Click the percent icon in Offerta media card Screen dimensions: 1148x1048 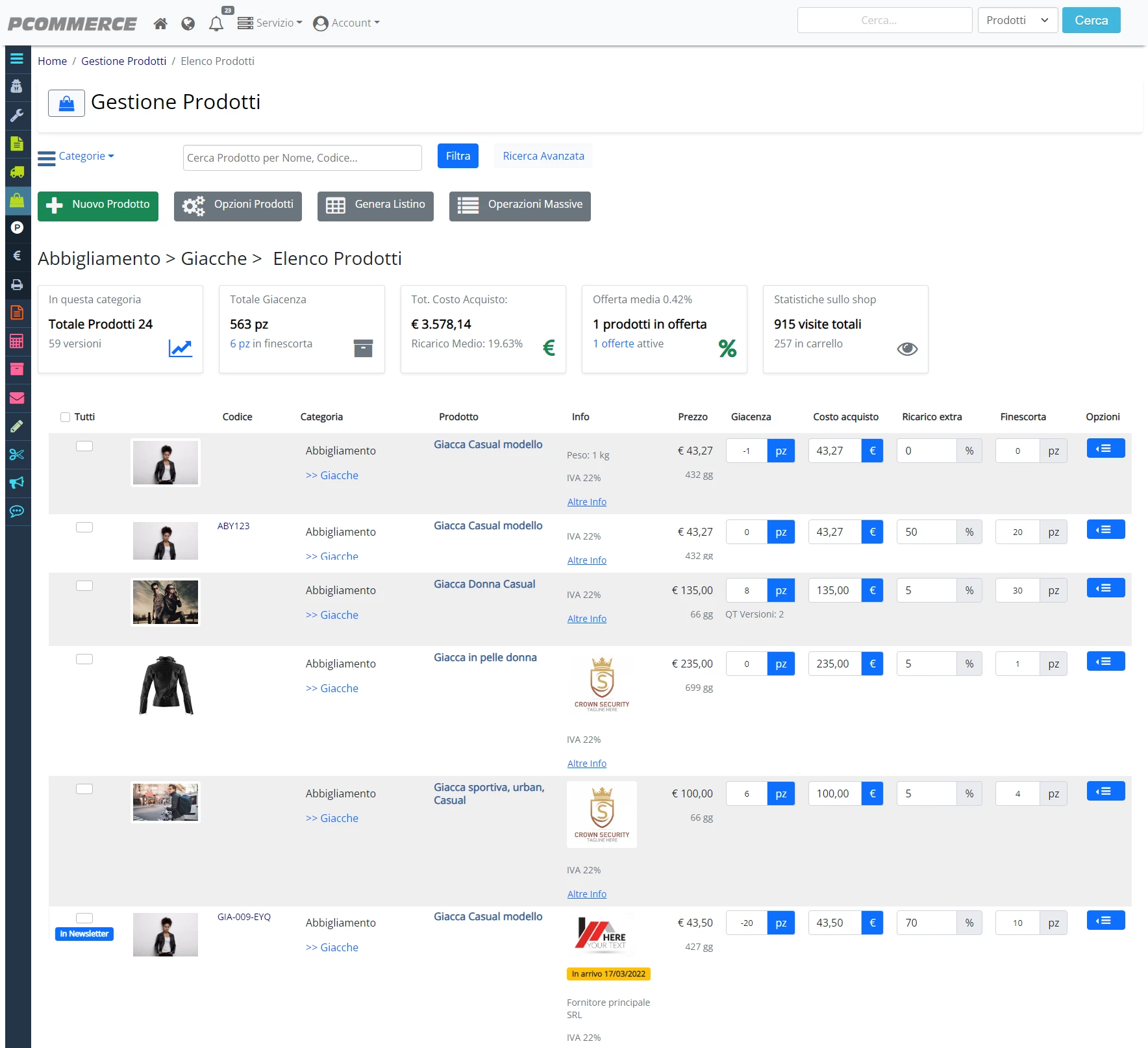tap(727, 349)
